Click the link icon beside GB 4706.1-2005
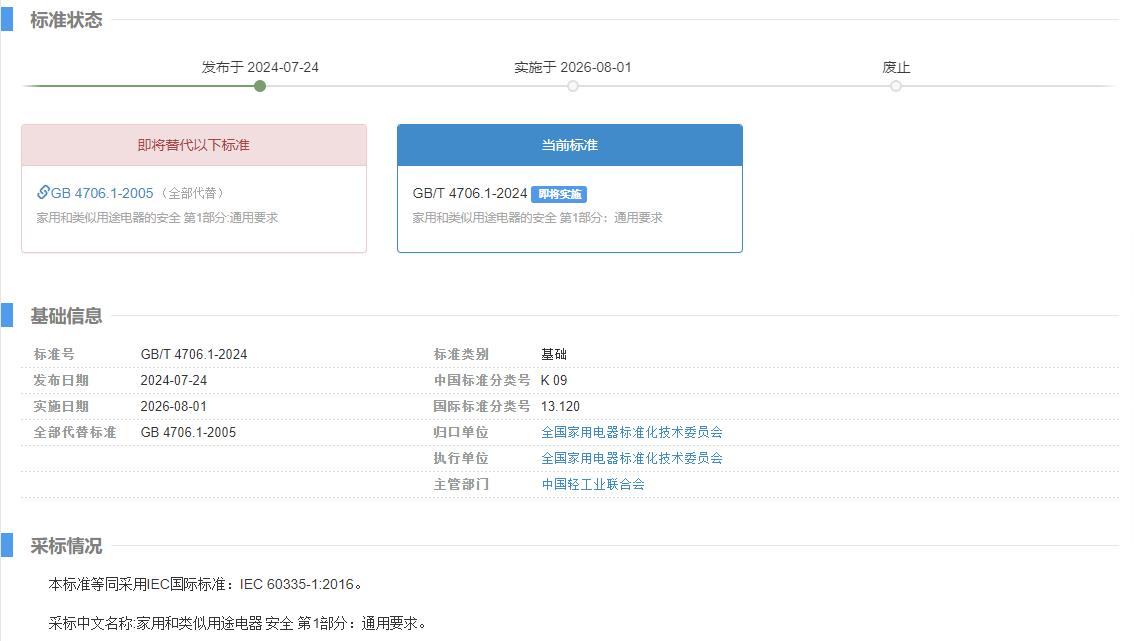The height and width of the screenshot is (641, 1134). tap(43, 192)
